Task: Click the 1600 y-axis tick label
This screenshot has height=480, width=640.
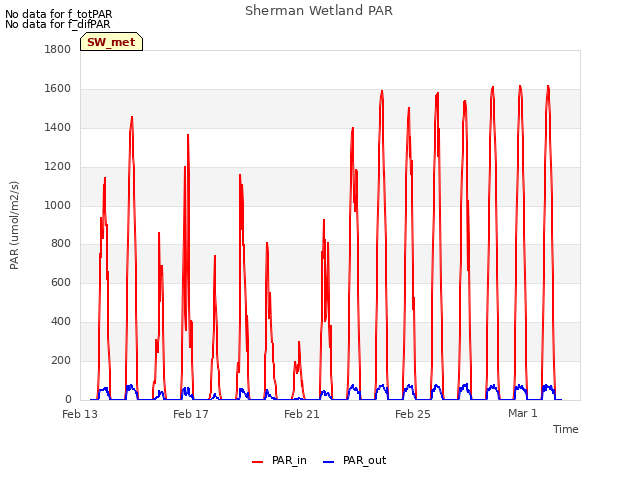Action: (58, 89)
